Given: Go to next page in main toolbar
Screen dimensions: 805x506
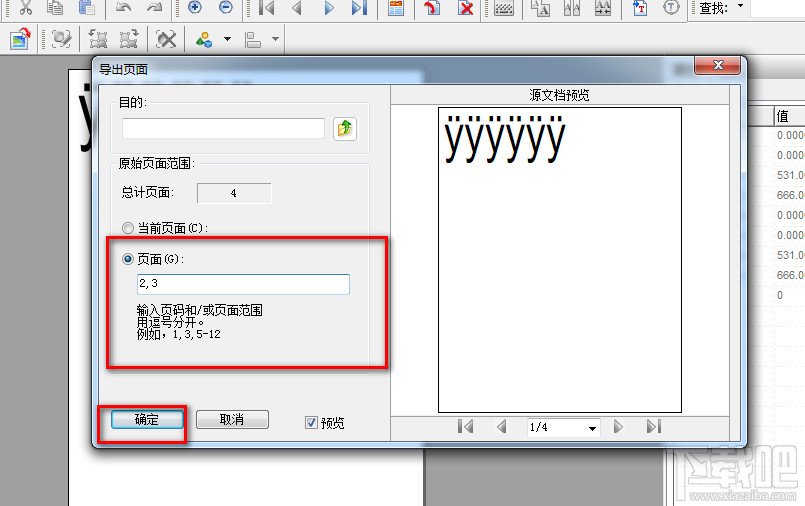Looking at the screenshot, I should pos(329,8).
